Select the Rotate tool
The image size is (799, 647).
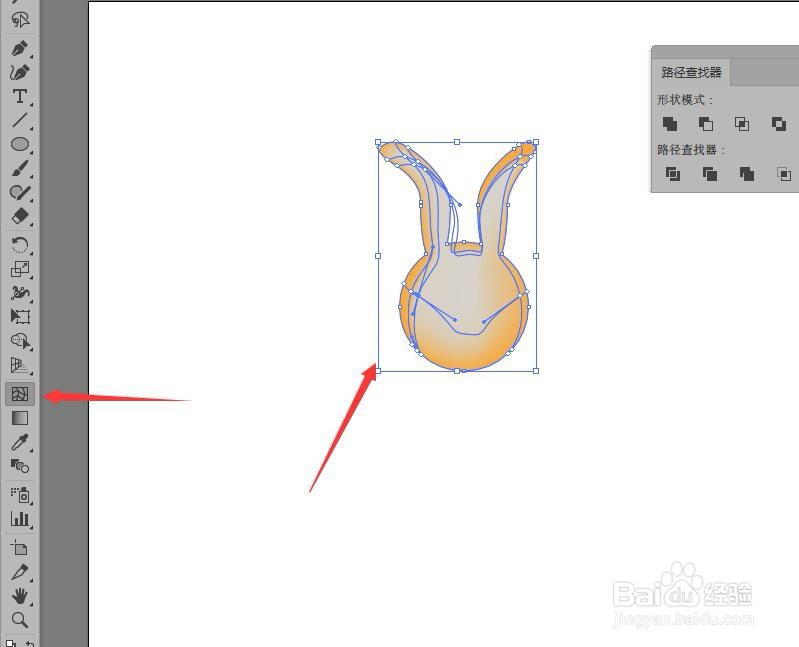click(x=20, y=245)
